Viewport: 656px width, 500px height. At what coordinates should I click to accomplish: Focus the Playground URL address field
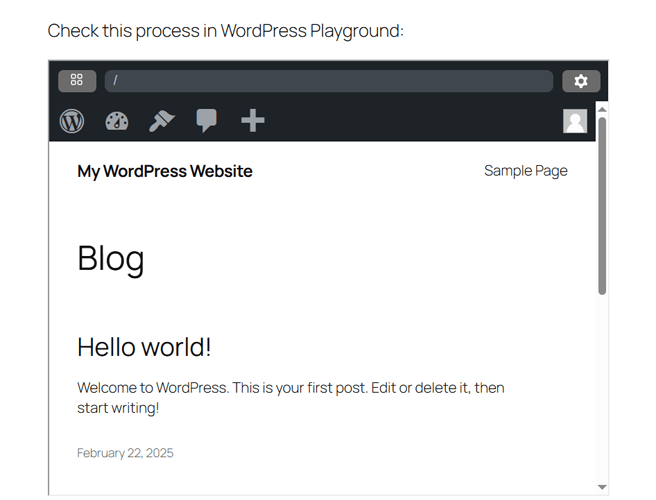329,81
